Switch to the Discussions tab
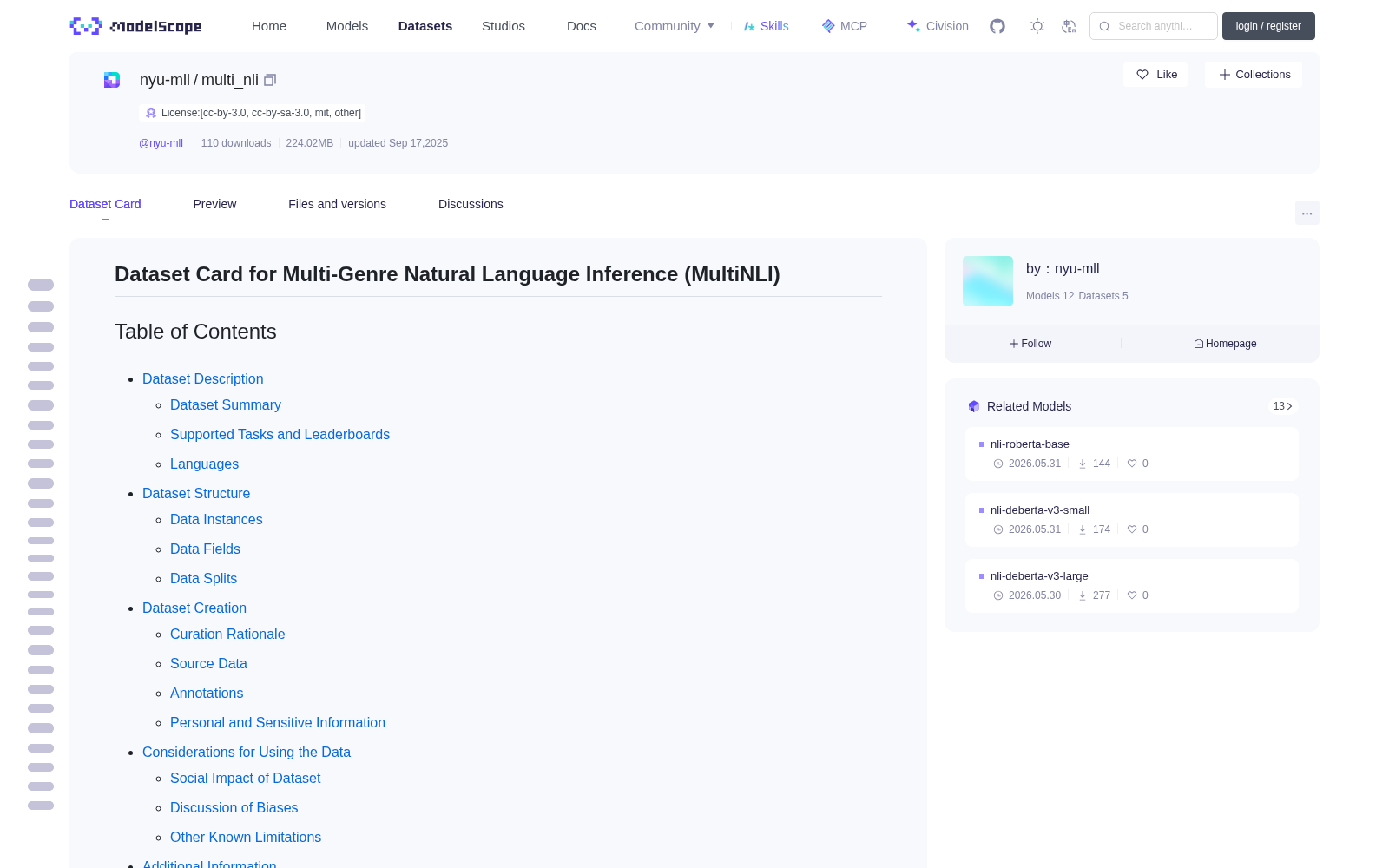The width and height of the screenshot is (1389, 868). coord(471,204)
